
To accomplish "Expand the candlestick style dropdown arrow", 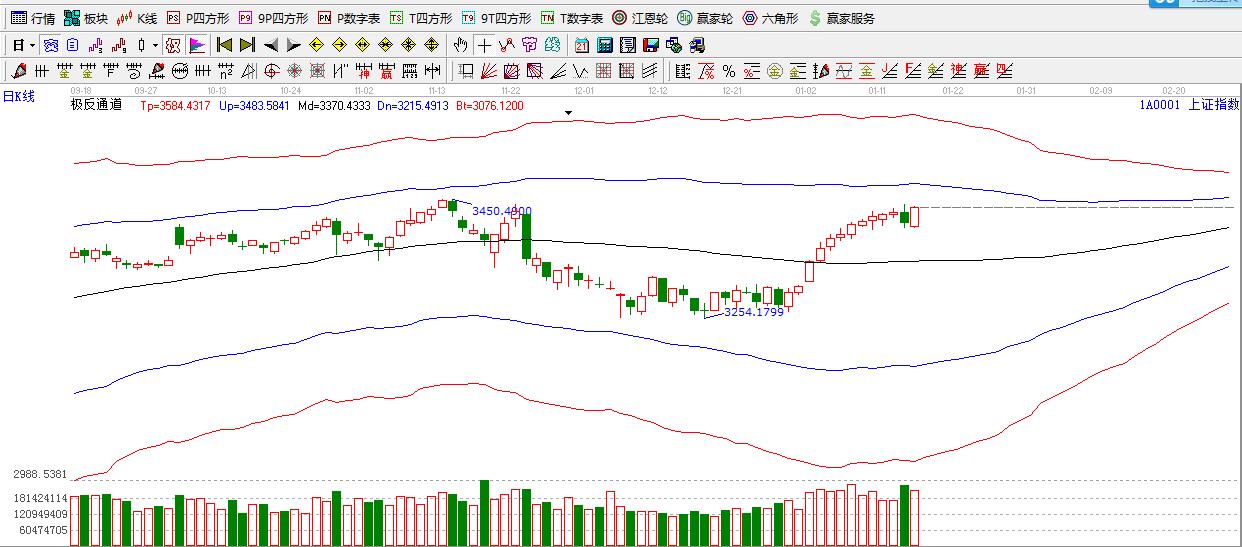I will pyautogui.click(x=155, y=46).
